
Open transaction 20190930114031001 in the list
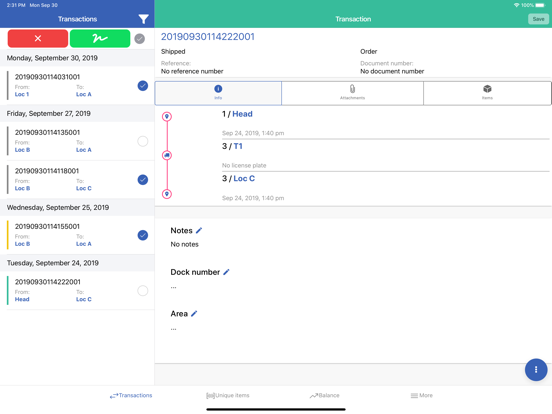pyautogui.click(x=77, y=86)
